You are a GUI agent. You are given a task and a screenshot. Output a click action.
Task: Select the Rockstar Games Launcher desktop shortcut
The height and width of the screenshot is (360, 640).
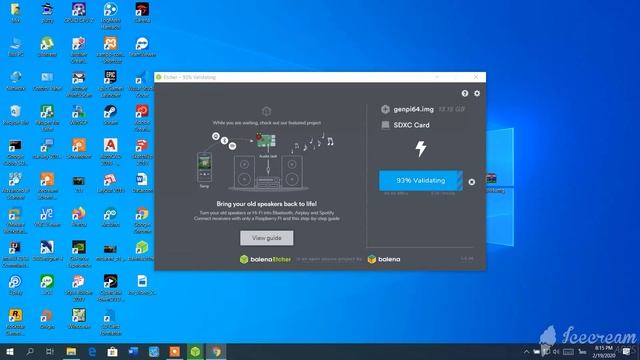pyautogui.click(x=16, y=322)
